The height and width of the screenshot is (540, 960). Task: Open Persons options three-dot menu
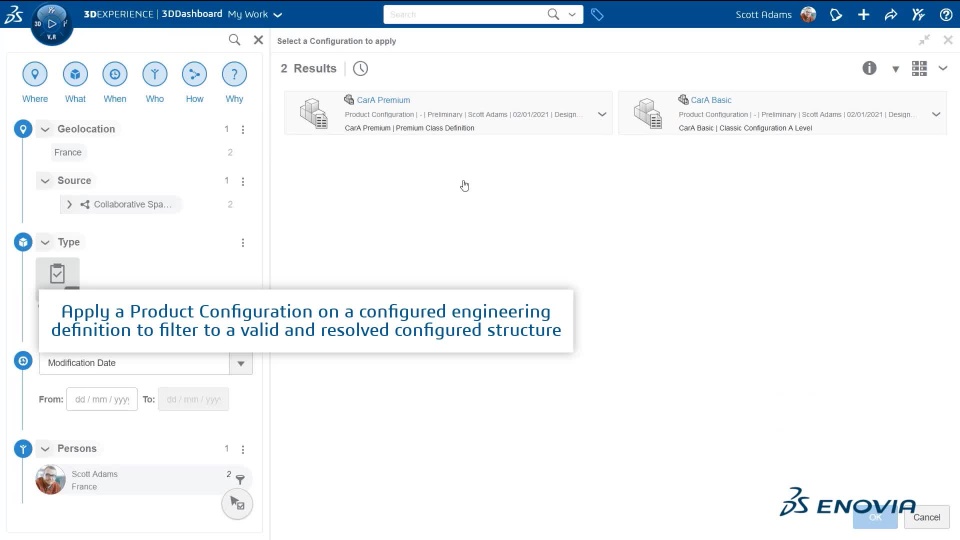pyautogui.click(x=243, y=449)
